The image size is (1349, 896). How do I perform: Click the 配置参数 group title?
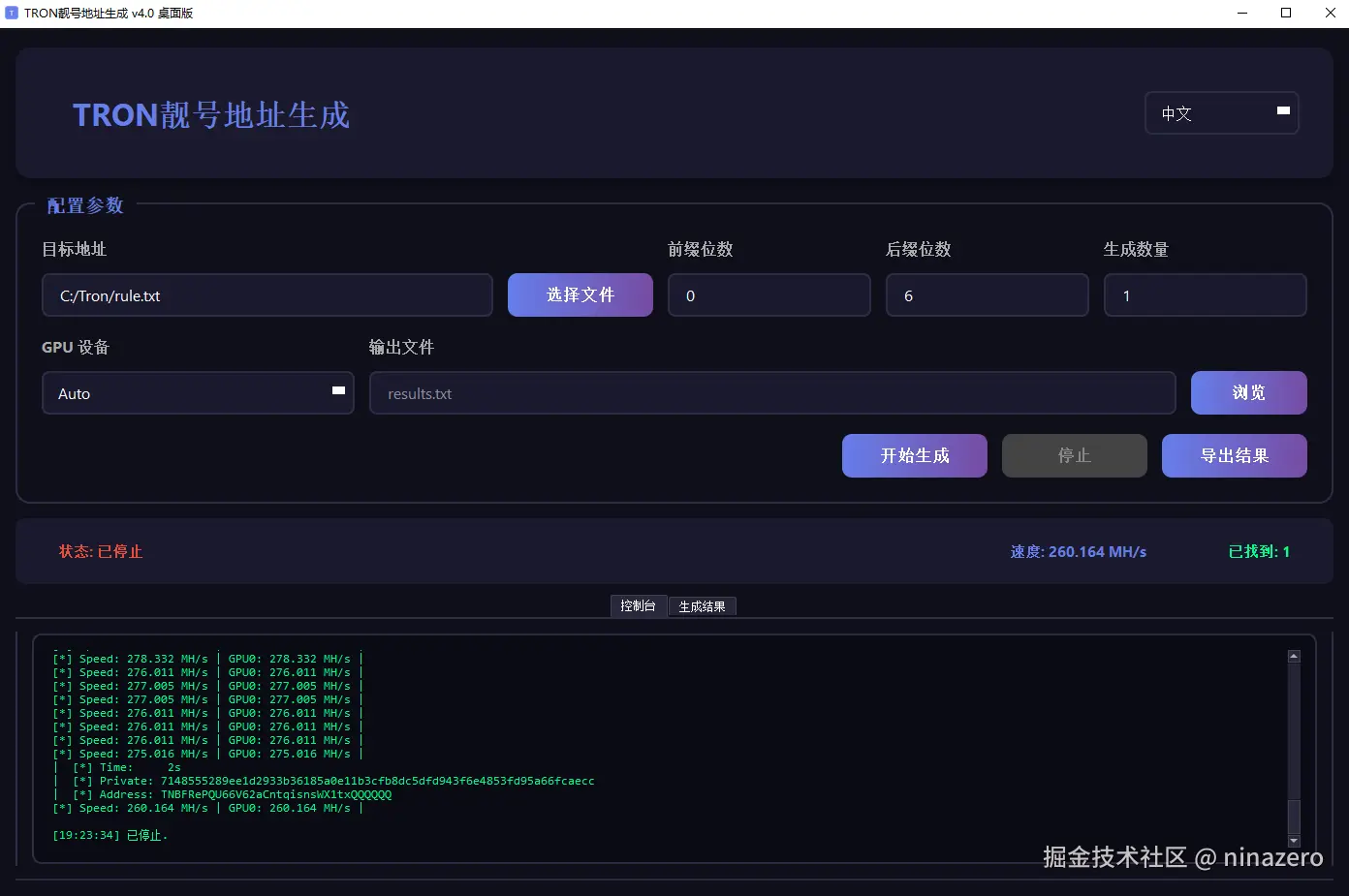(x=85, y=205)
